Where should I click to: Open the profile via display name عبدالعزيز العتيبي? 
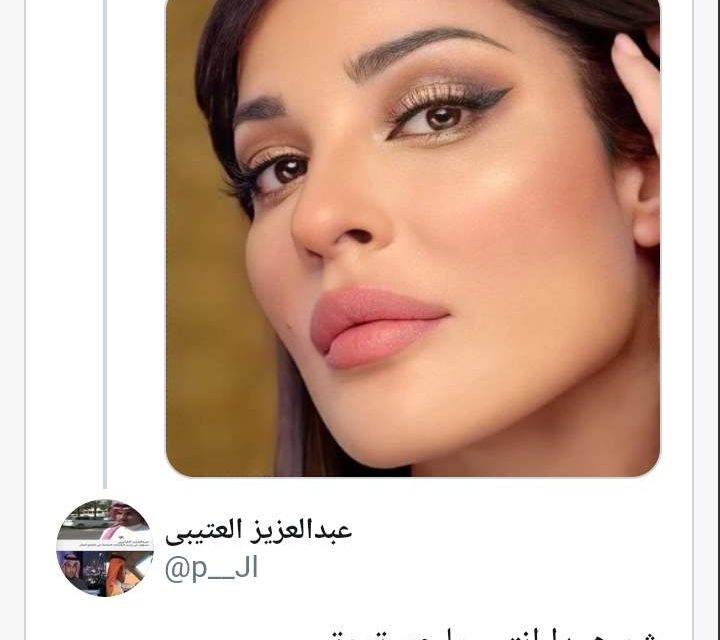[x=259, y=531]
